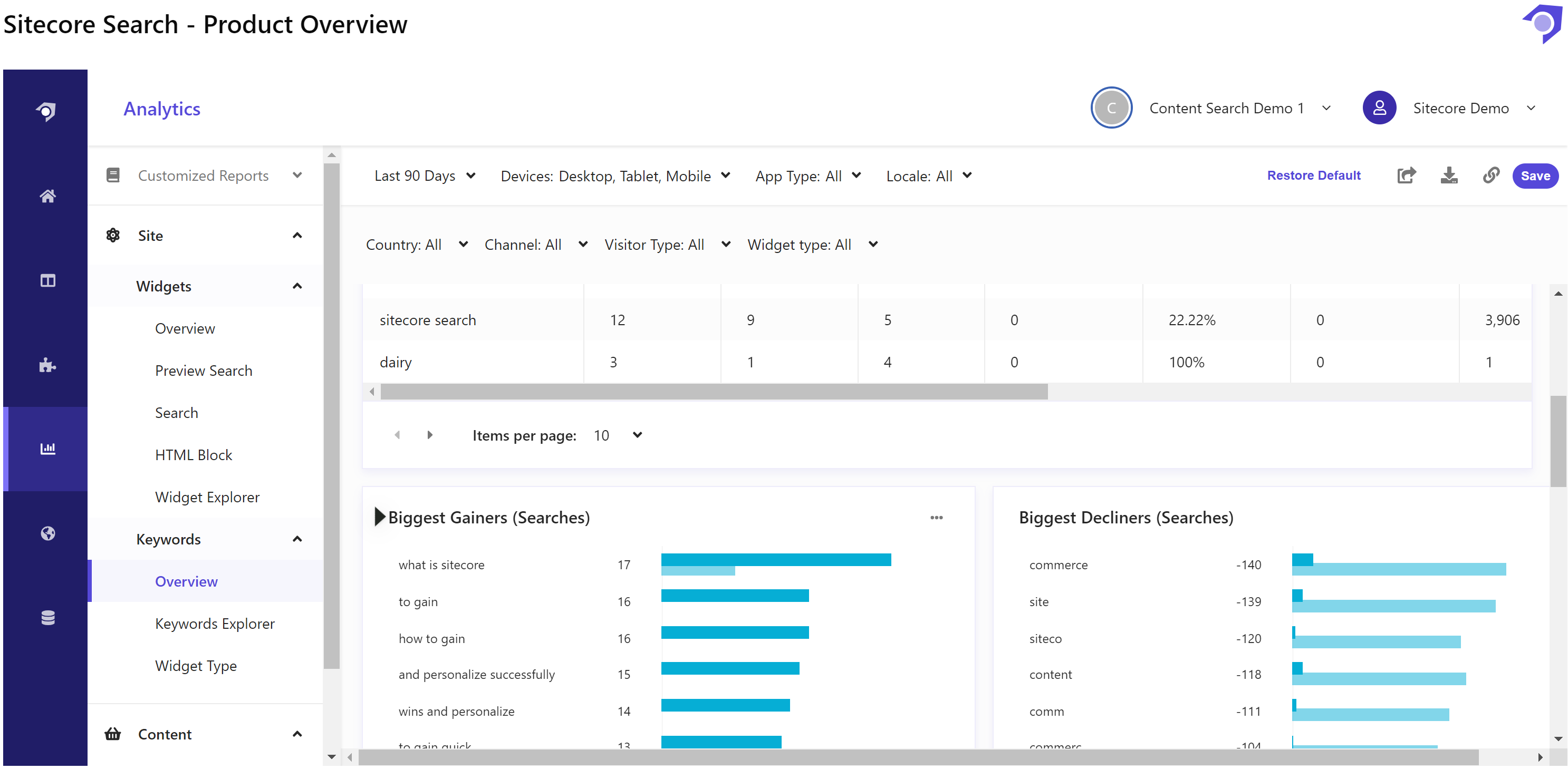Image resolution: width=1568 pixels, height=769 pixels.
Task: Open Preview Search under Widgets
Action: tap(203, 371)
